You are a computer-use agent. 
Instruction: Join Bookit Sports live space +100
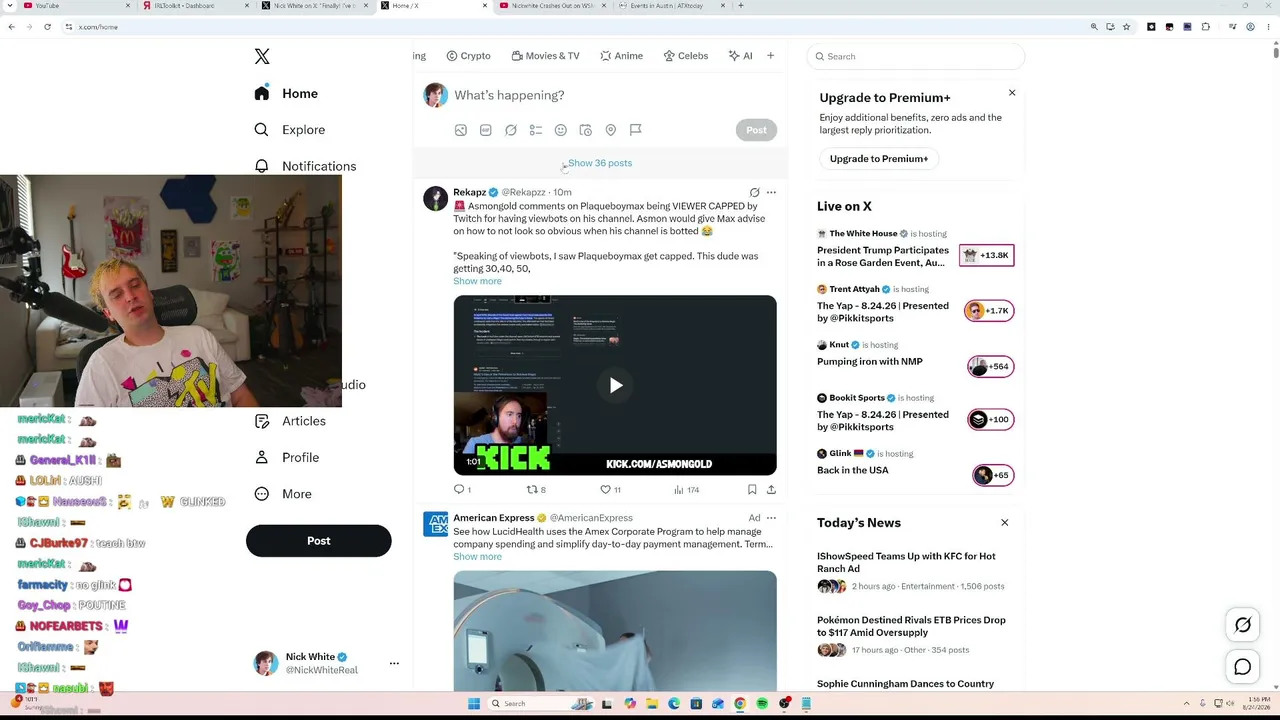[x=990, y=420]
